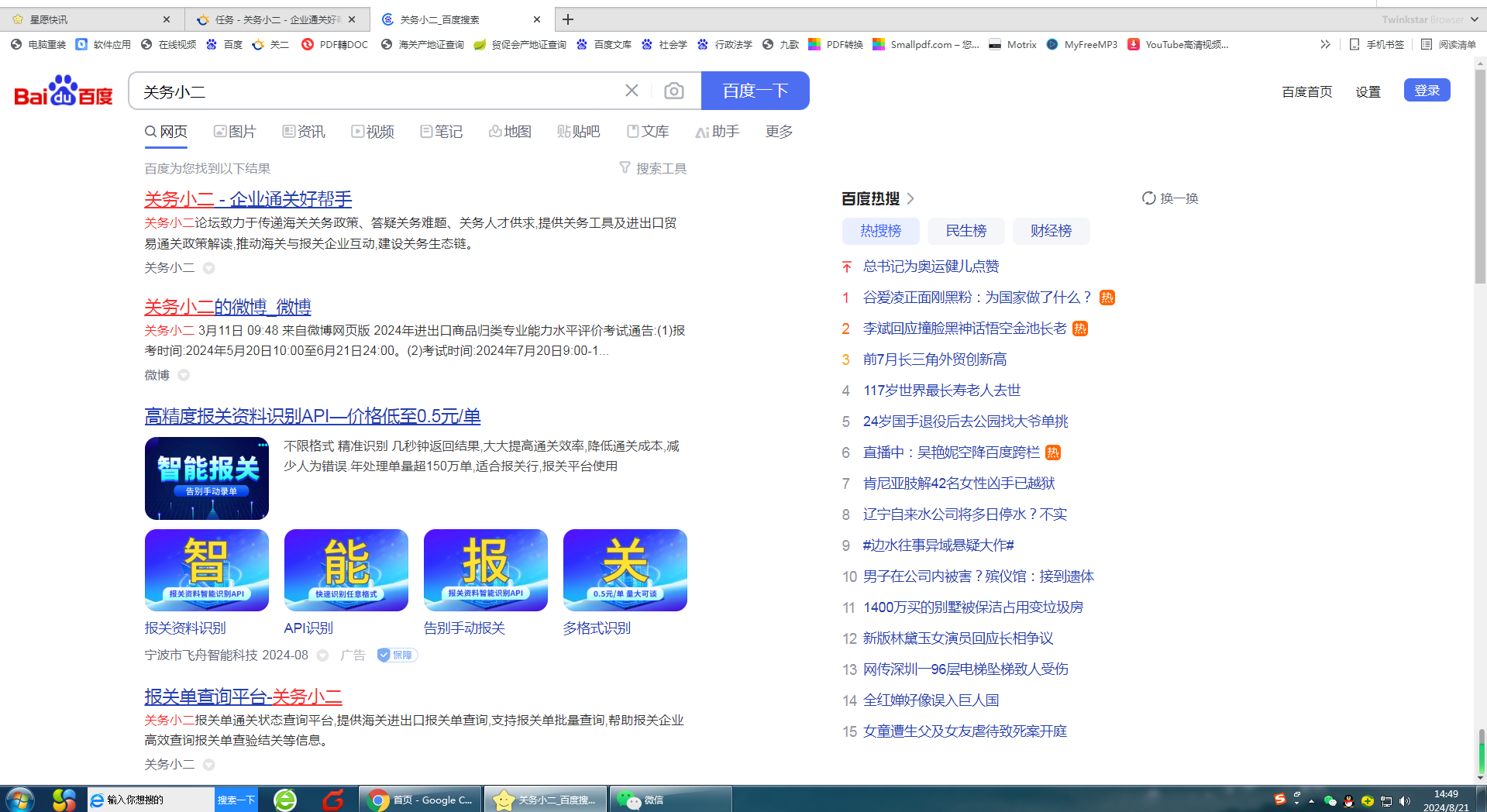1487x812 pixels.
Task: Open 高精度报关资料识别API ad link
Action: pos(312,416)
